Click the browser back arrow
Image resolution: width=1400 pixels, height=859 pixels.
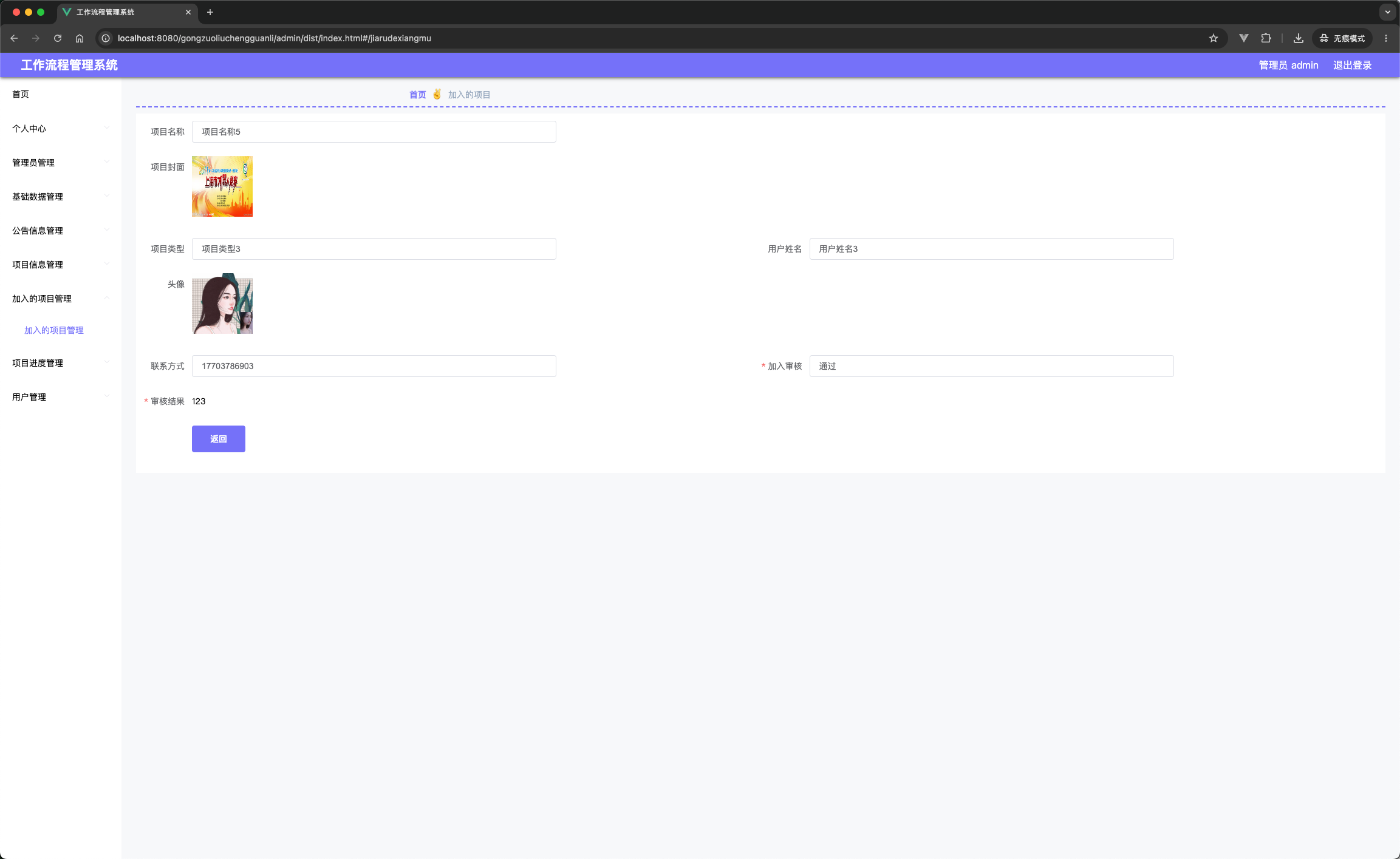coord(14,38)
